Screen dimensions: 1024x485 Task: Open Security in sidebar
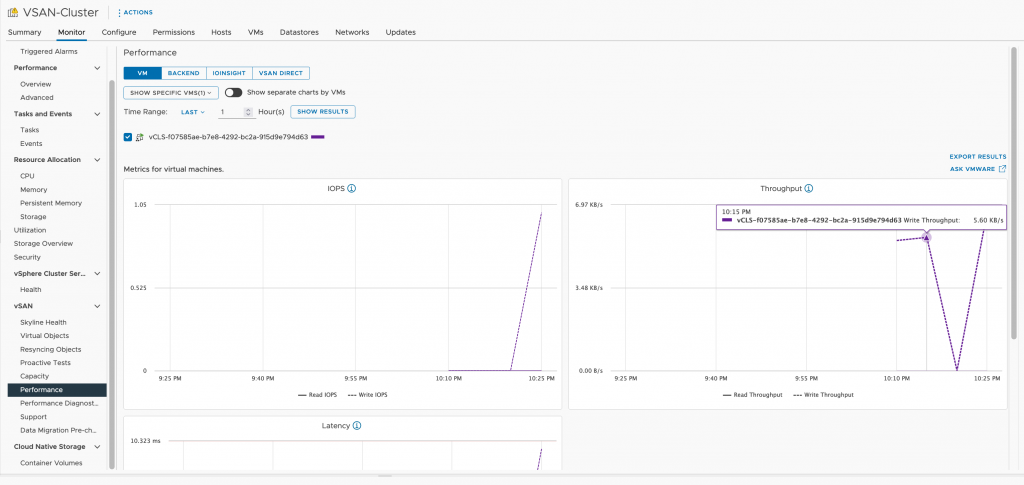click(x=27, y=257)
